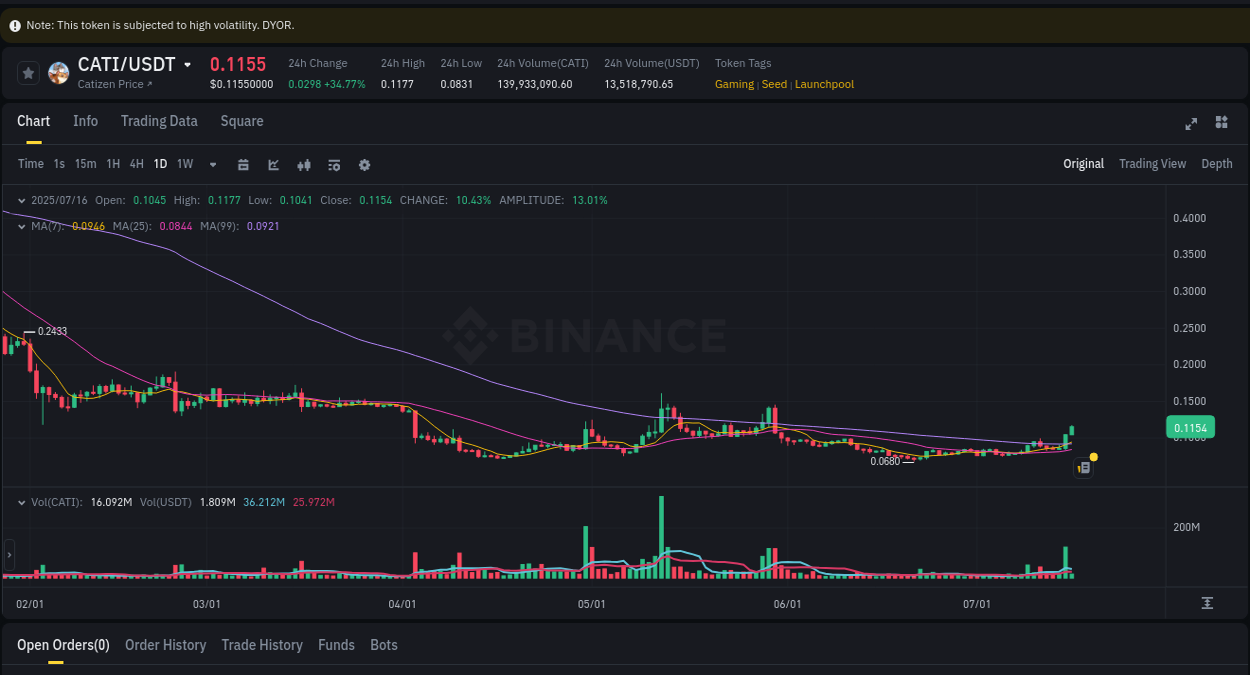This screenshot has width=1250, height=675.
Task: Star the CATI/USDT pair as favorite
Action: coord(28,73)
